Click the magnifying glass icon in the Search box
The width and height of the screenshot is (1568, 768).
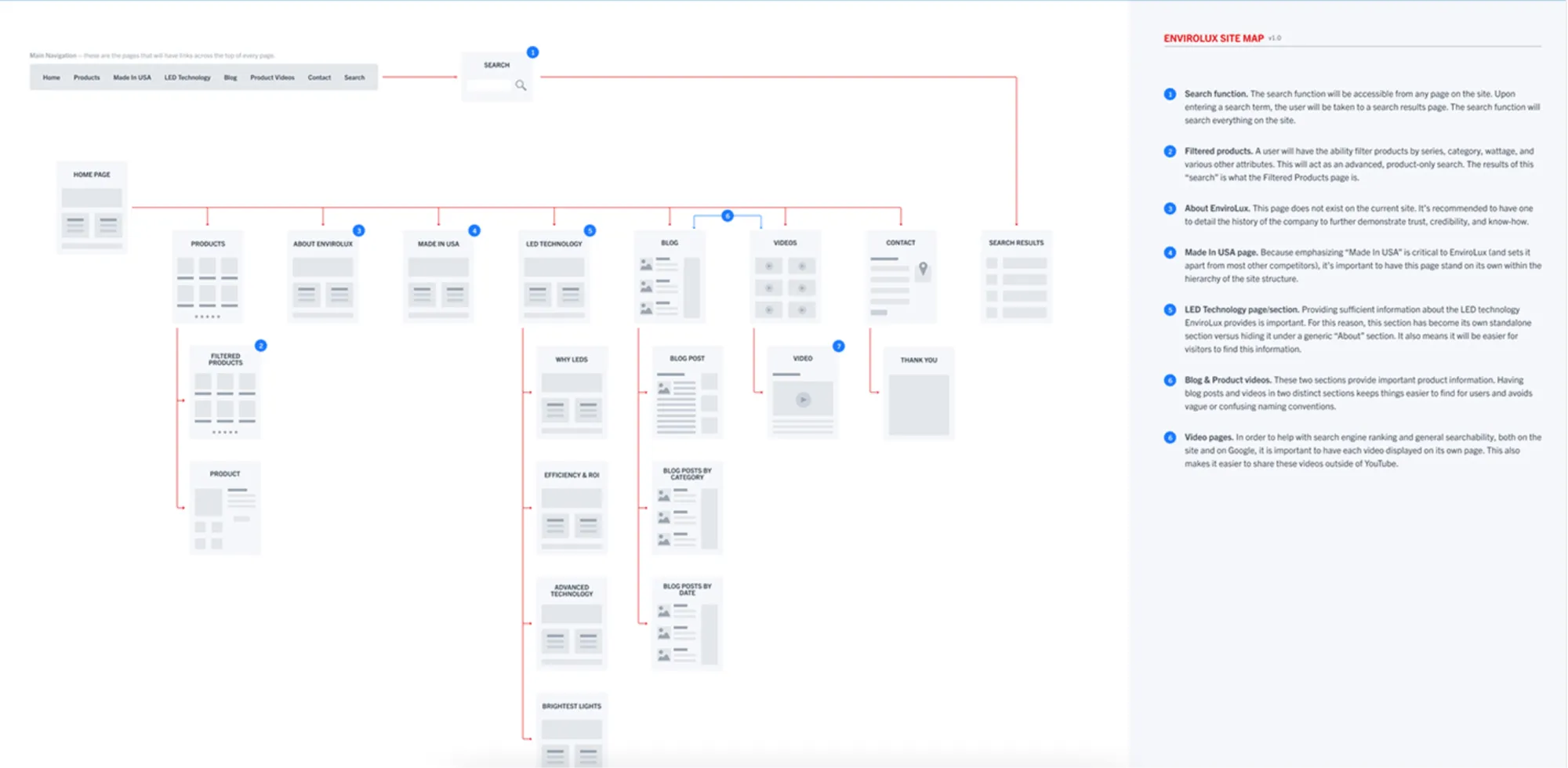[522, 85]
